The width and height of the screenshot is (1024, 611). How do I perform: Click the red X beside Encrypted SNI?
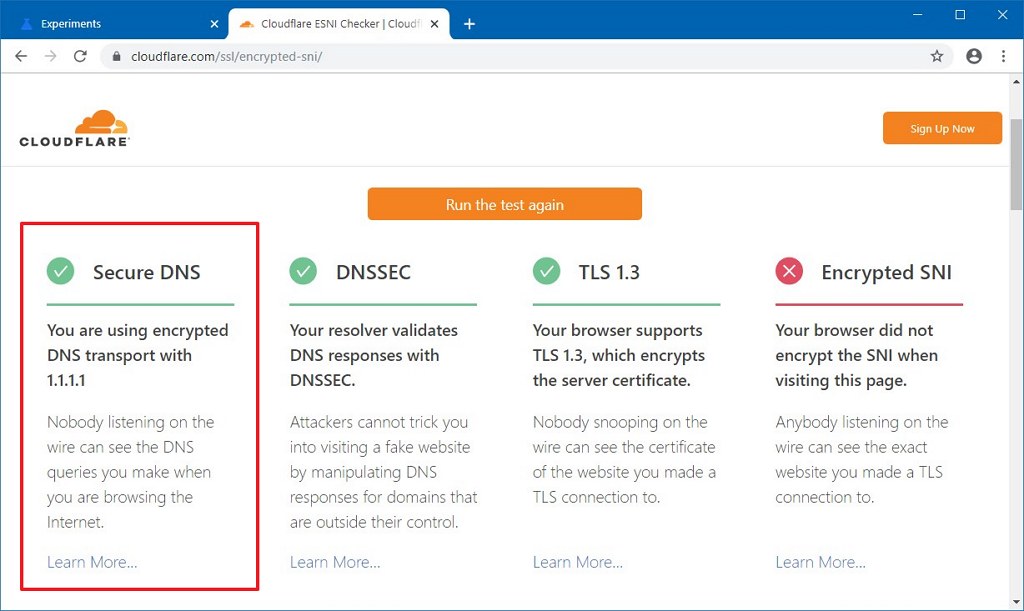pos(789,271)
